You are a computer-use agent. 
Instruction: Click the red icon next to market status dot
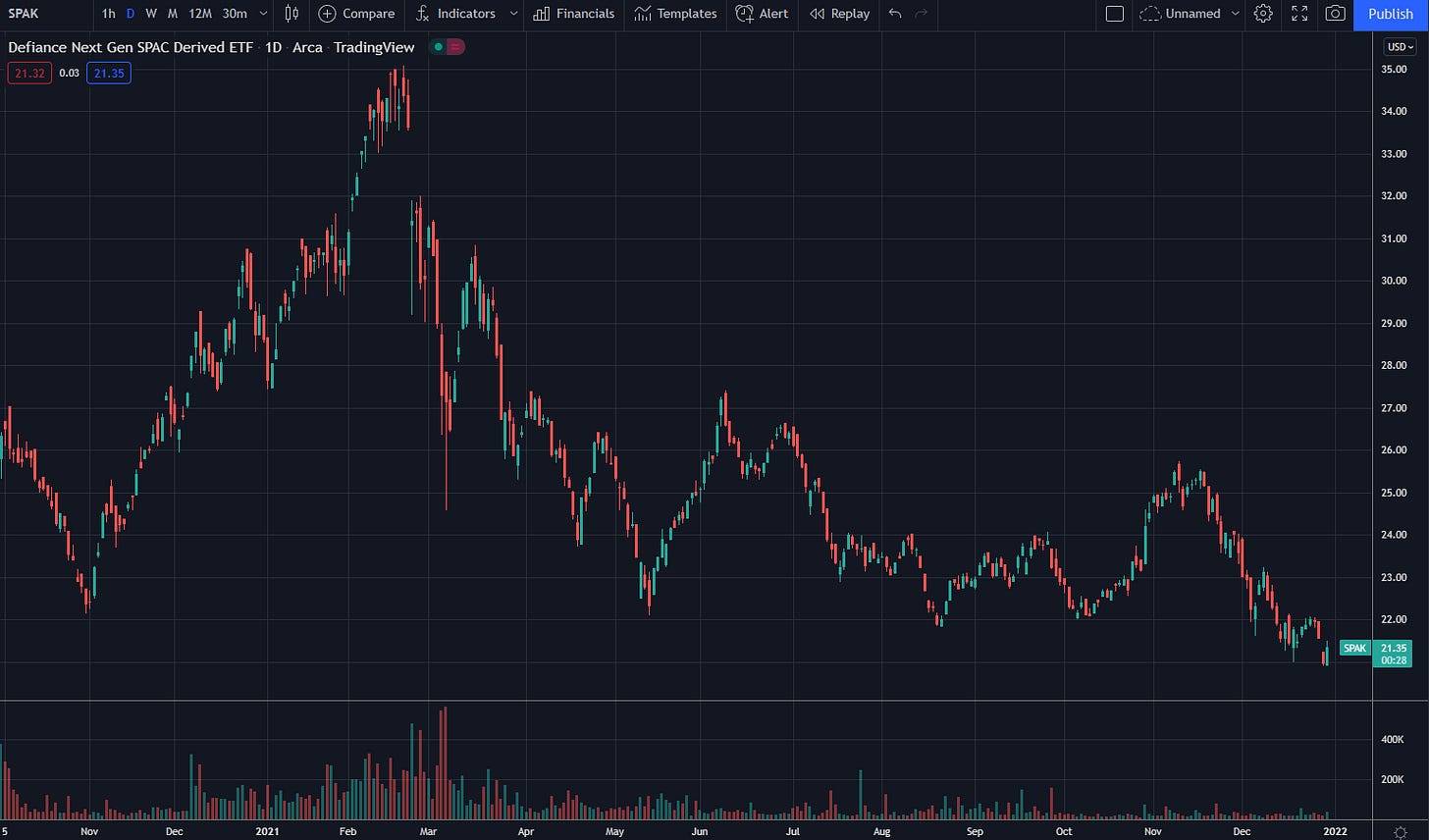coord(457,47)
